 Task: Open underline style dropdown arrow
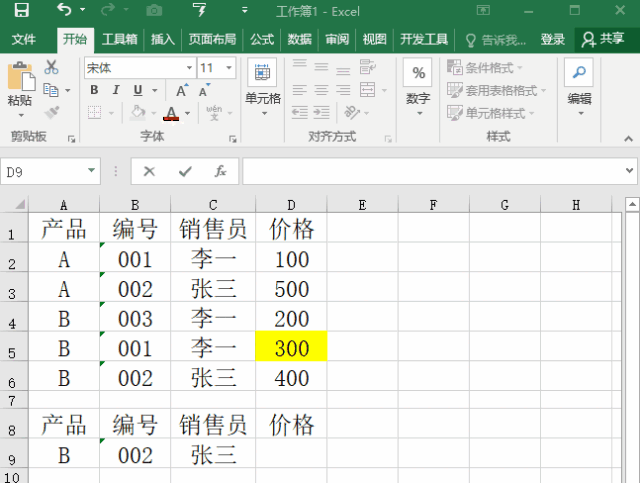click(155, 90)
